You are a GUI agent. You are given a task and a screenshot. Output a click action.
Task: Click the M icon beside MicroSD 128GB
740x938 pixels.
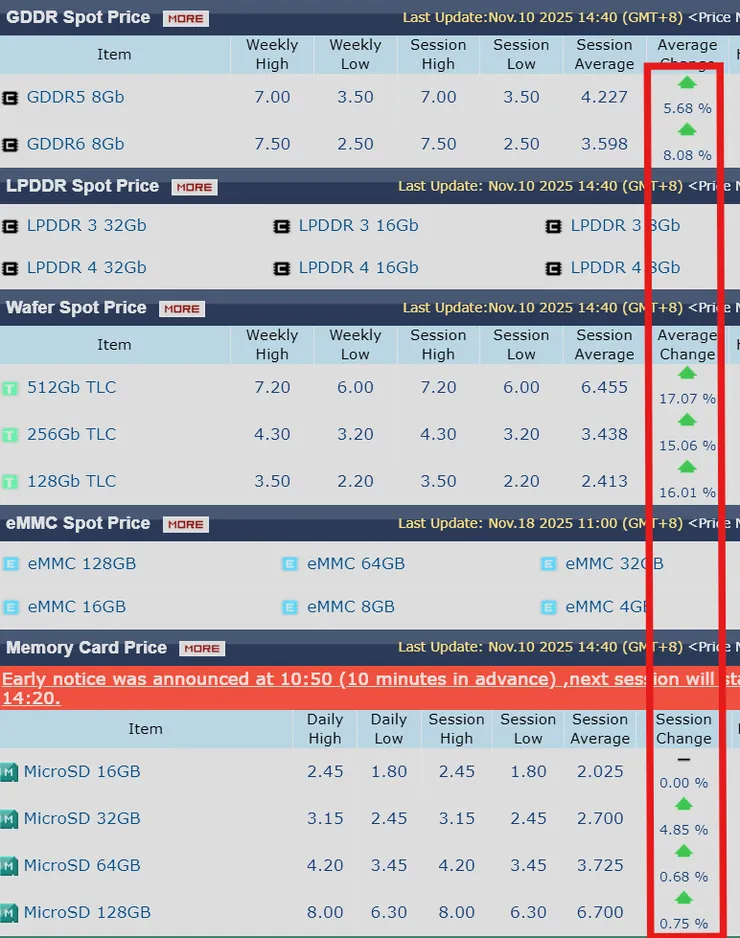[x=8, y=913]
